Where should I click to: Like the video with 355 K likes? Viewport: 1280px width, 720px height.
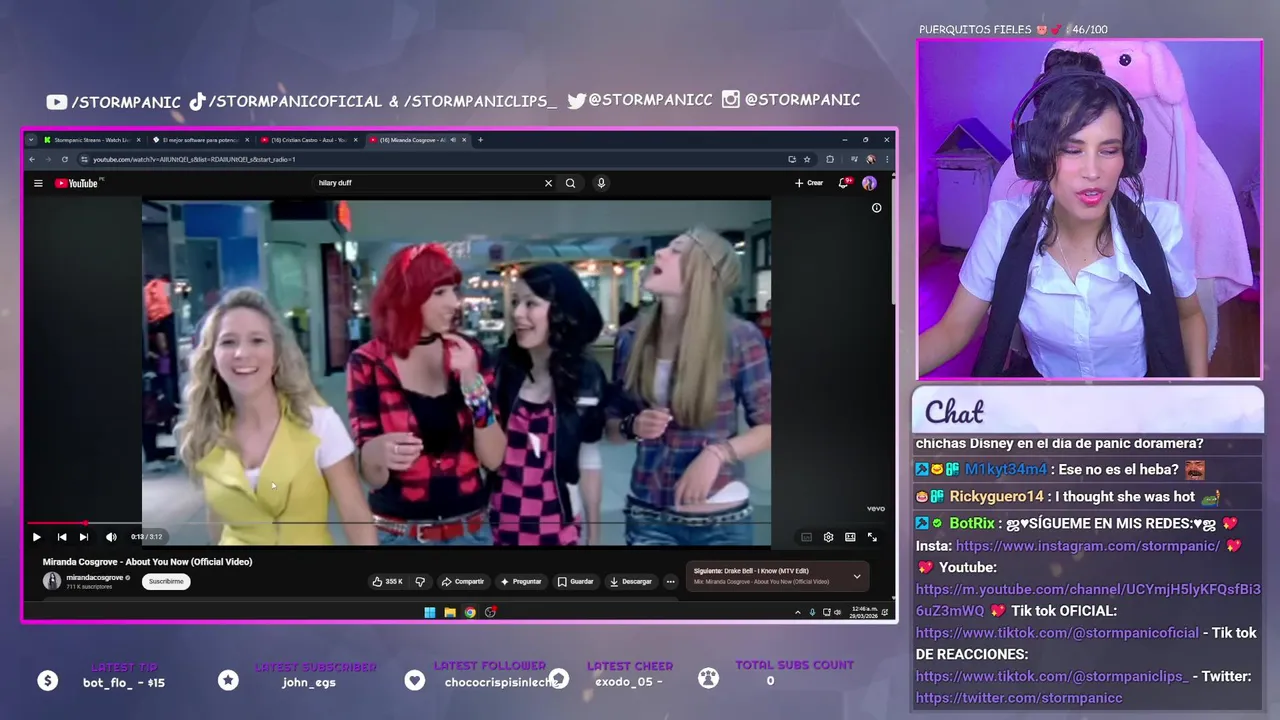click(x=387, y=581)
